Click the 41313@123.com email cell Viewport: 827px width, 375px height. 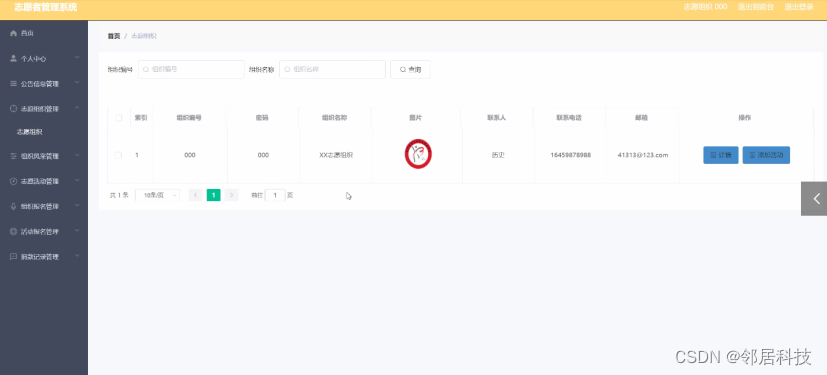point(643,155)
